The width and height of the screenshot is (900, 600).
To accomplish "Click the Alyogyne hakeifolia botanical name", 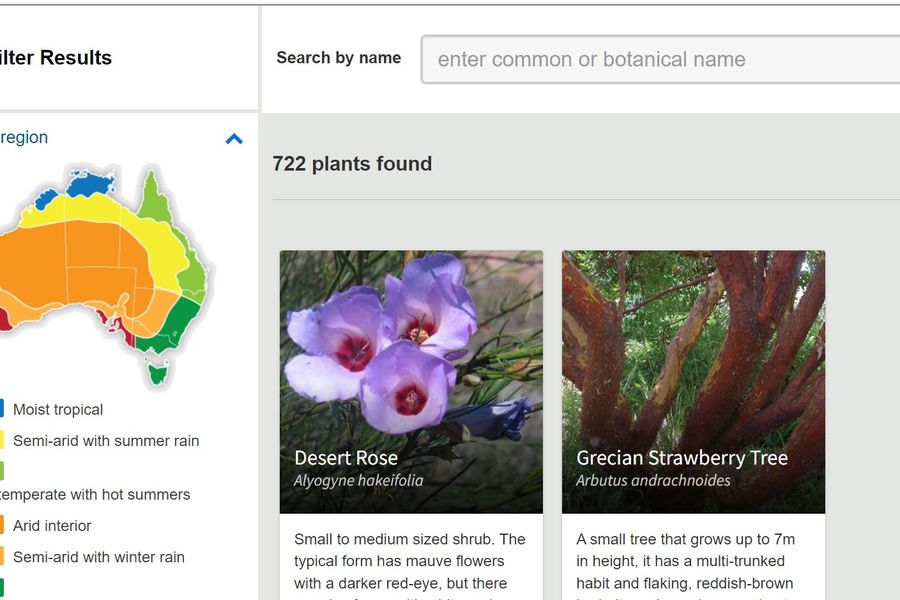I will (358, 481).
